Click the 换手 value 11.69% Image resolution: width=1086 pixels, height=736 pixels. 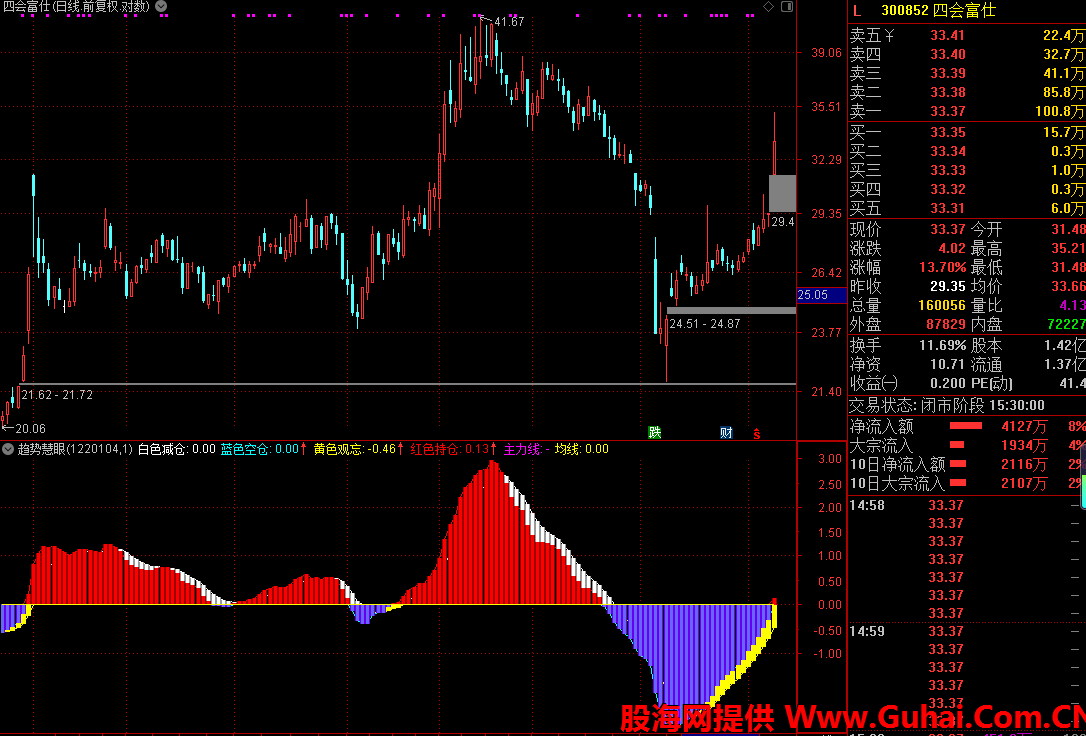click(x=943, y=345)
